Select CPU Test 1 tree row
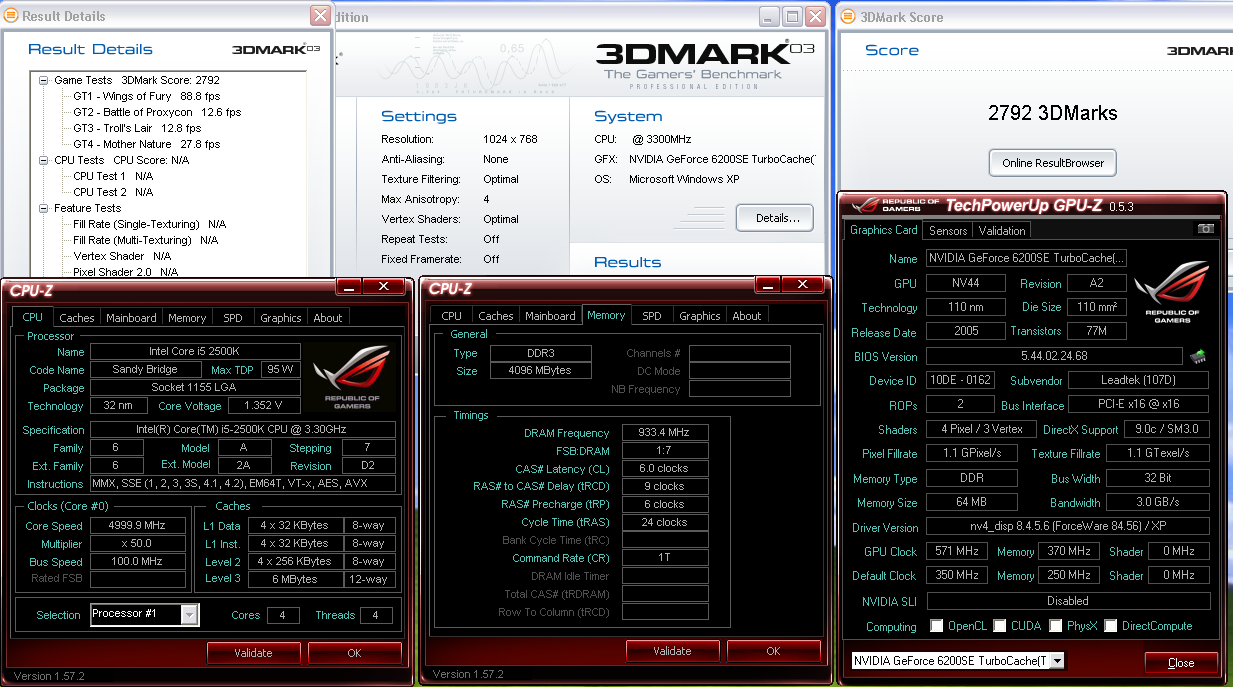This screenshot has height=687, width=1233. (113, 176)
